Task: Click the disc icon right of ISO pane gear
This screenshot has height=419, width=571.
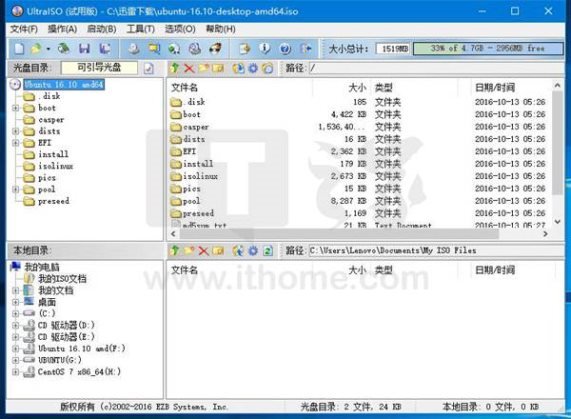Action: [268, 68]
